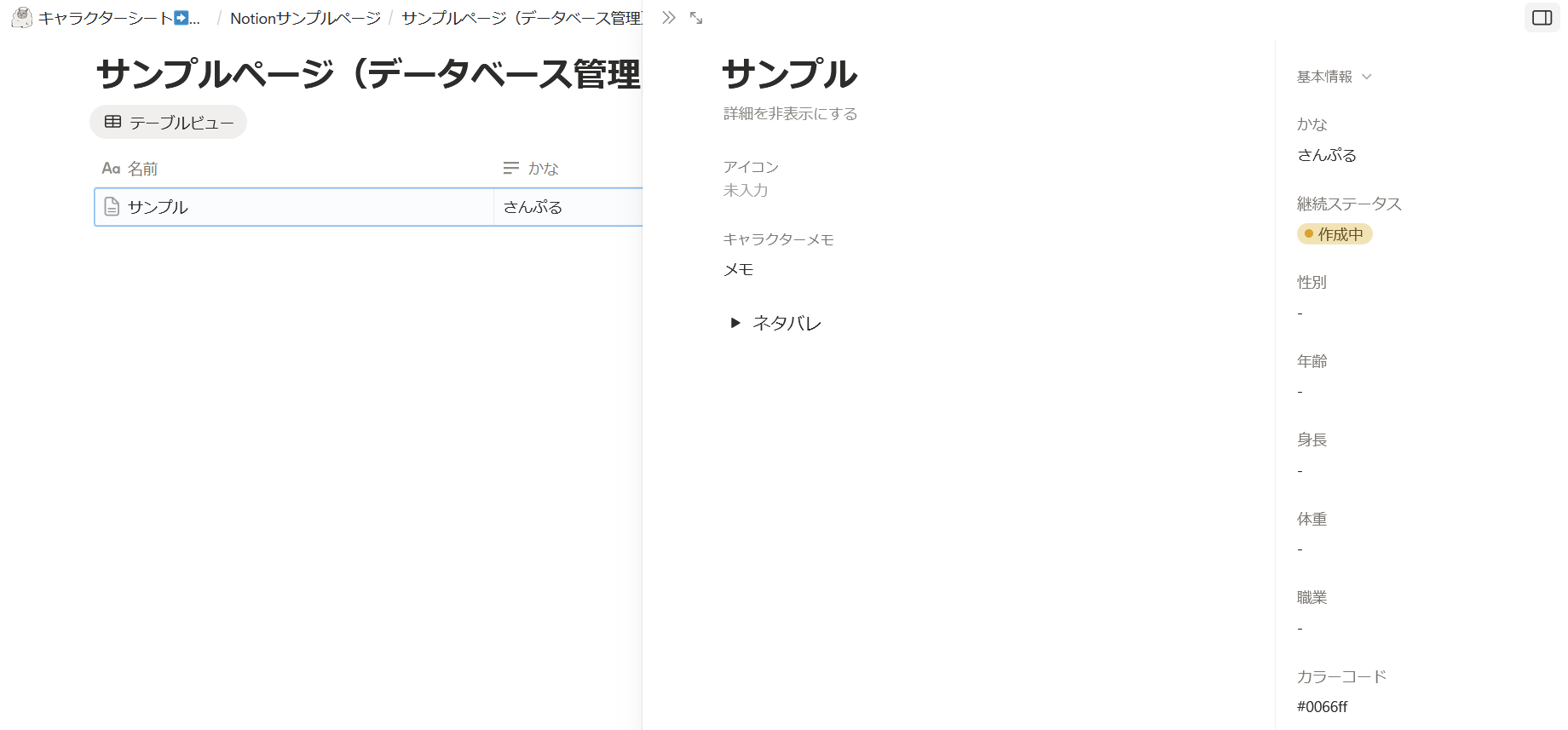Screen dimensions: 1568x730
Task: Click the さんぷる cell in the table
Action: [x=533, y=207]
